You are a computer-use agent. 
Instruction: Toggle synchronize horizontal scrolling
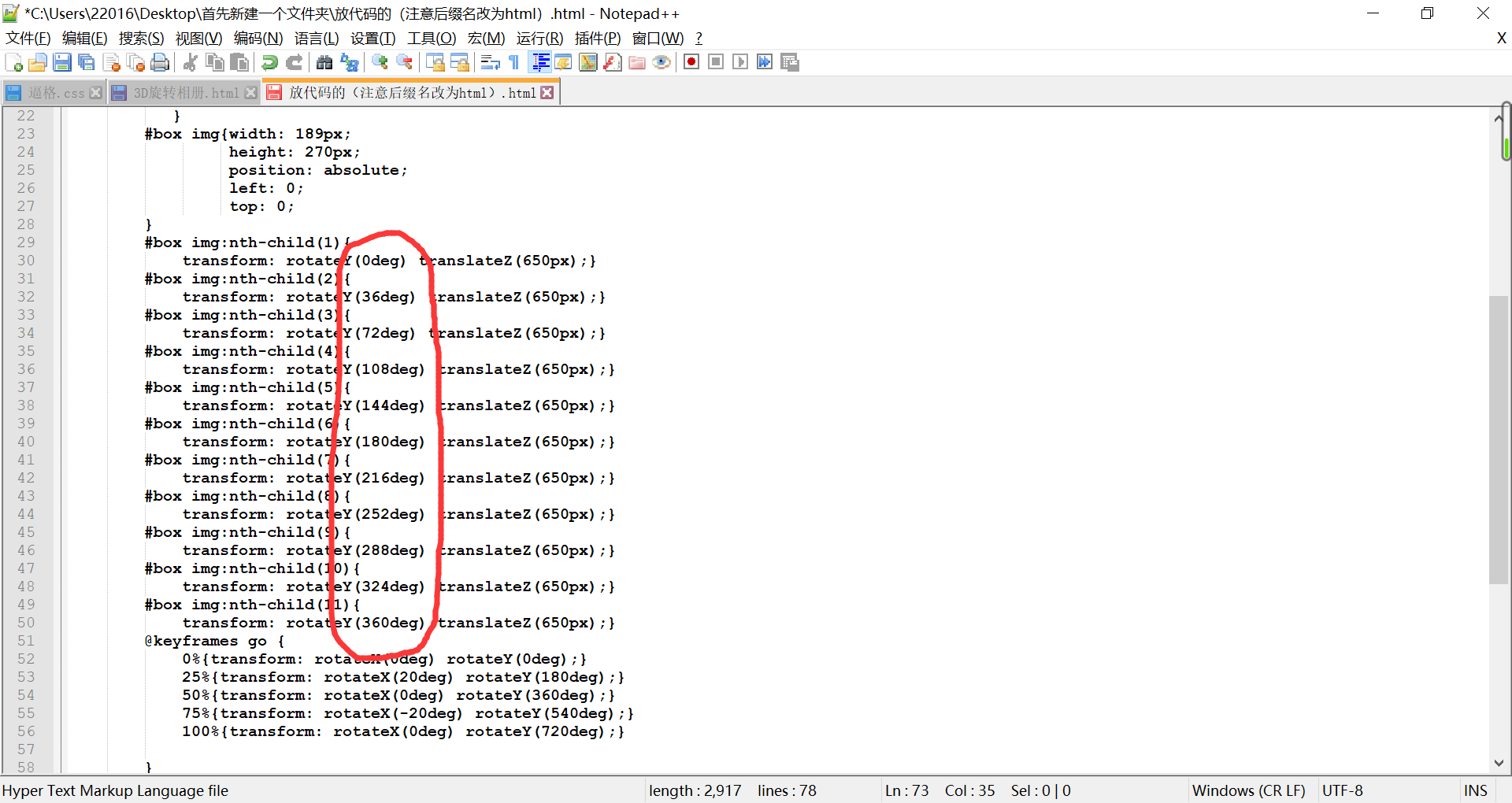pyautogui.click(x=459, y=62)
